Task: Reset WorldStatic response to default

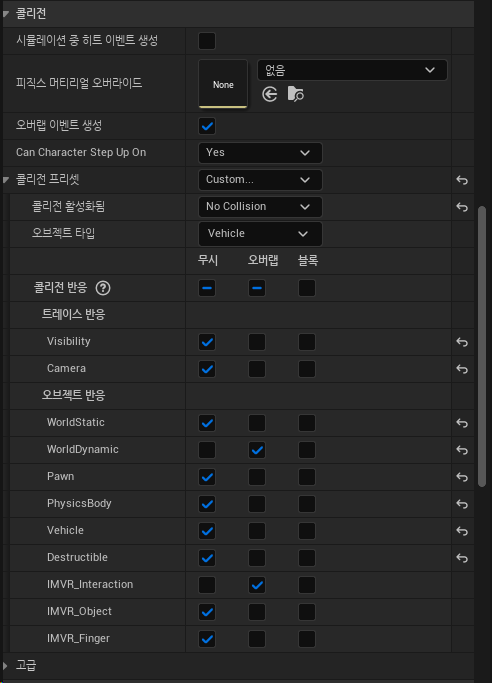Action: [462, 423]
